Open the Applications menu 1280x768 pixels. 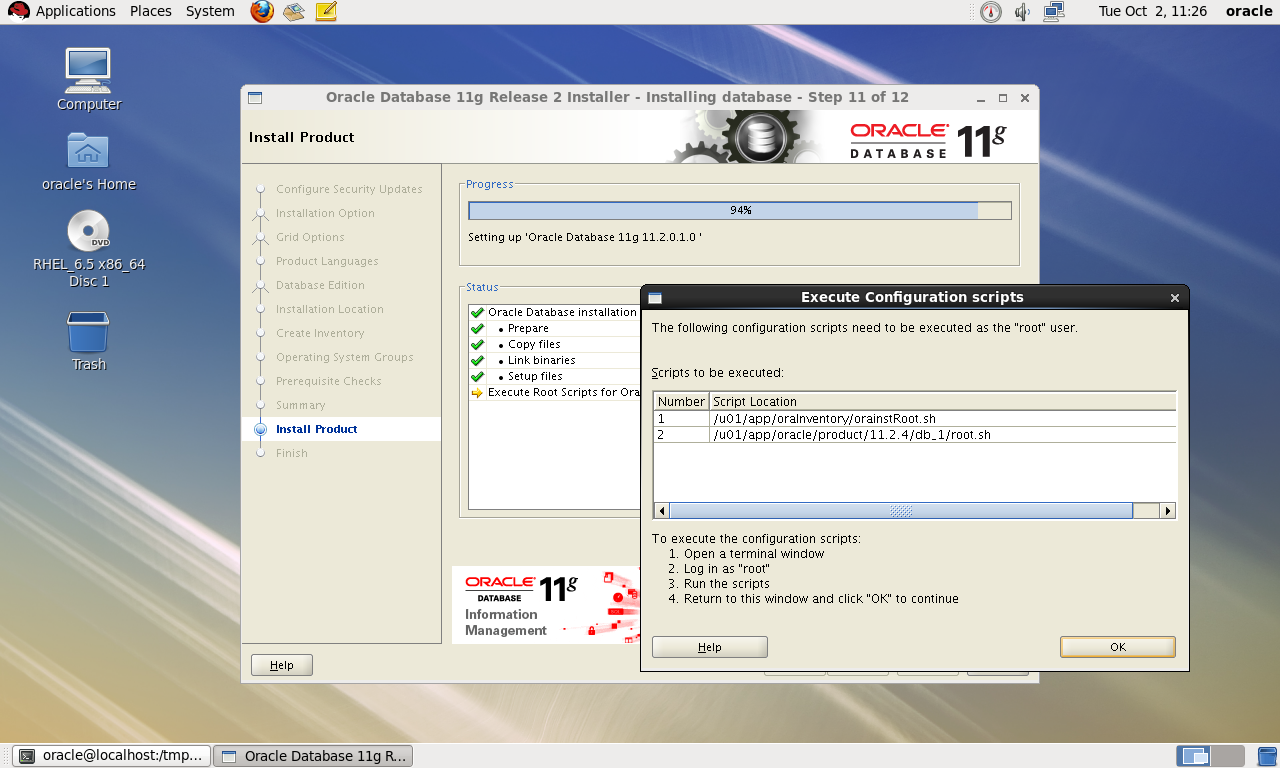(x=76, y=11)
